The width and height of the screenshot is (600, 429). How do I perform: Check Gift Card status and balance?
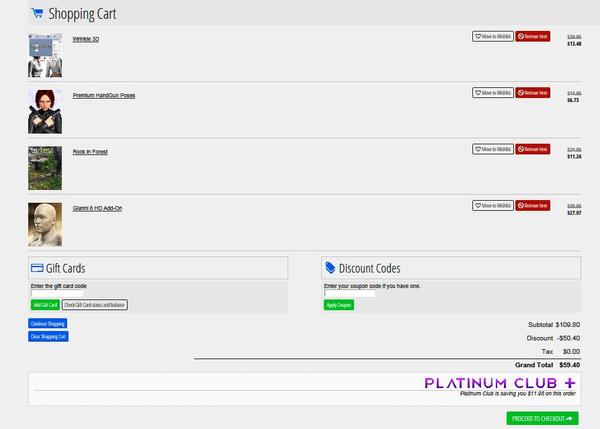tap(95, 305)
